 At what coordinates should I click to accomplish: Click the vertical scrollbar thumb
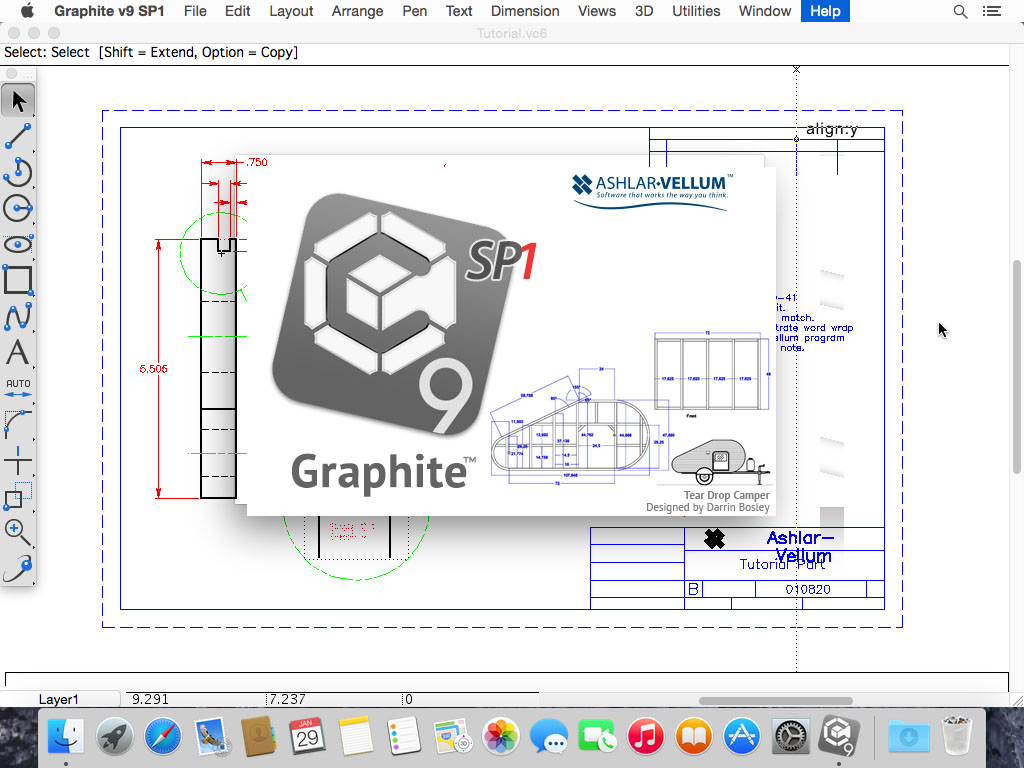click(x=1016, y=366)
